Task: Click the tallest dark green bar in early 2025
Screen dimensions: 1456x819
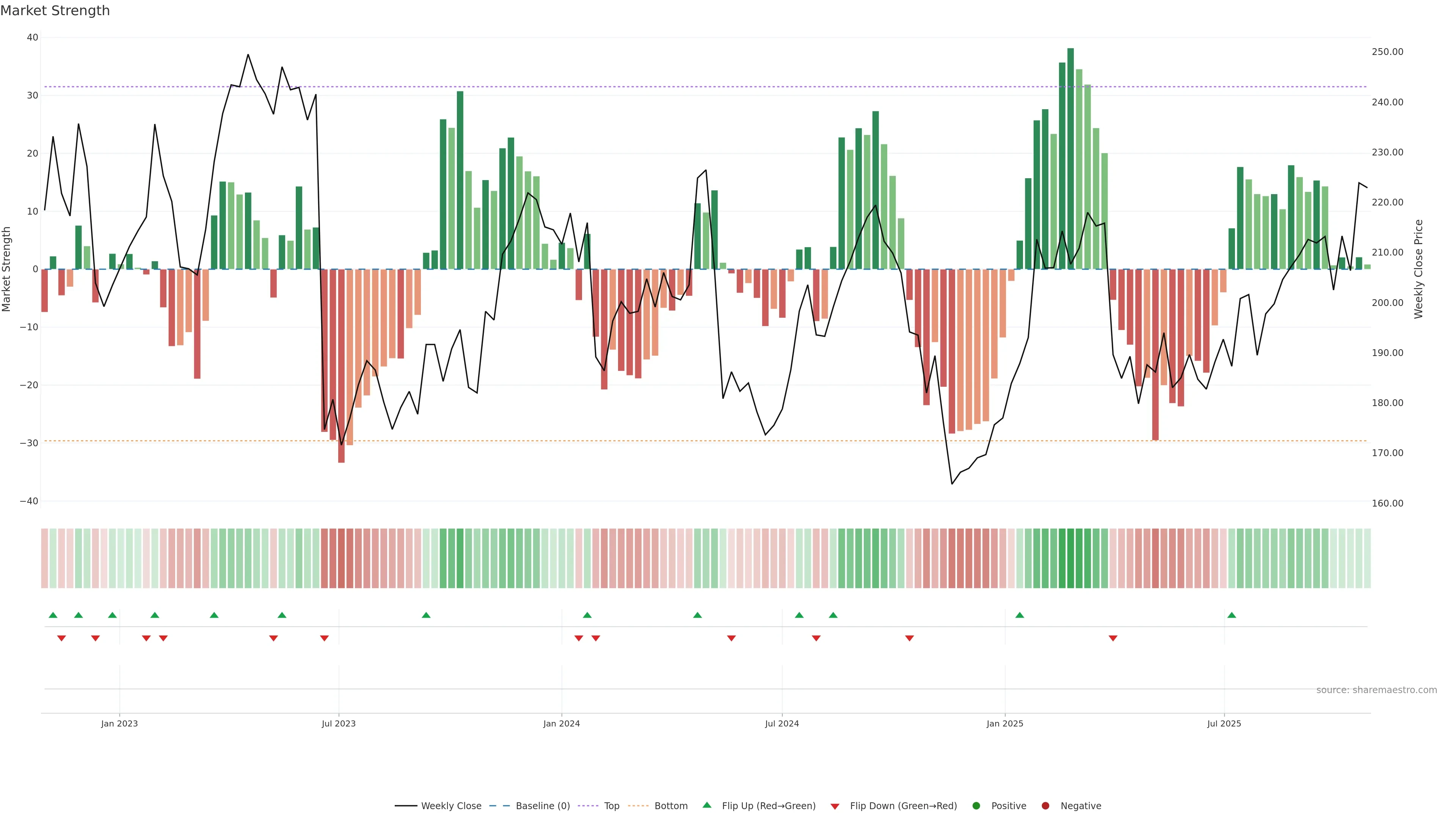Action: [x=1070, y=158]
